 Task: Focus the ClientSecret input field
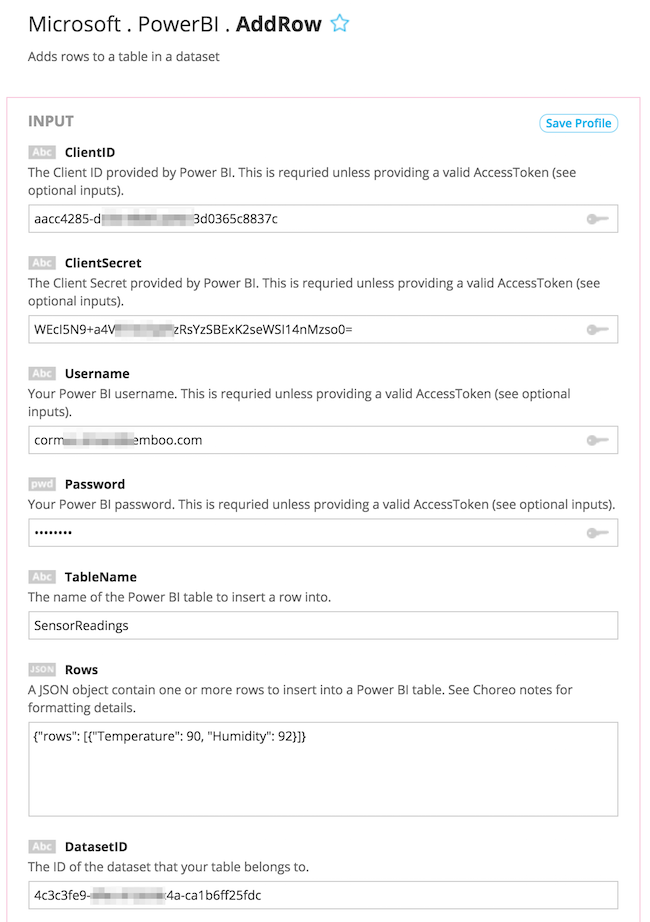pos(300,329)
